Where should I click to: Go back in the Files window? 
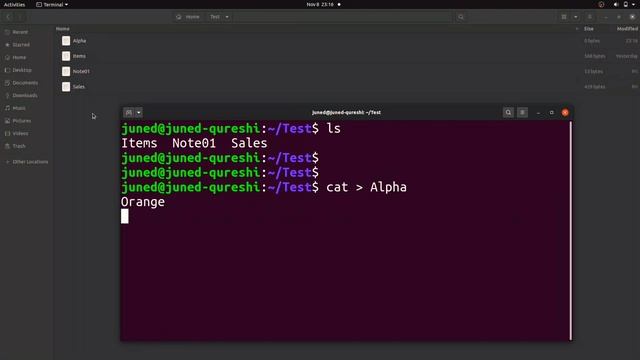pyautogui.click(x=8, y=17)
